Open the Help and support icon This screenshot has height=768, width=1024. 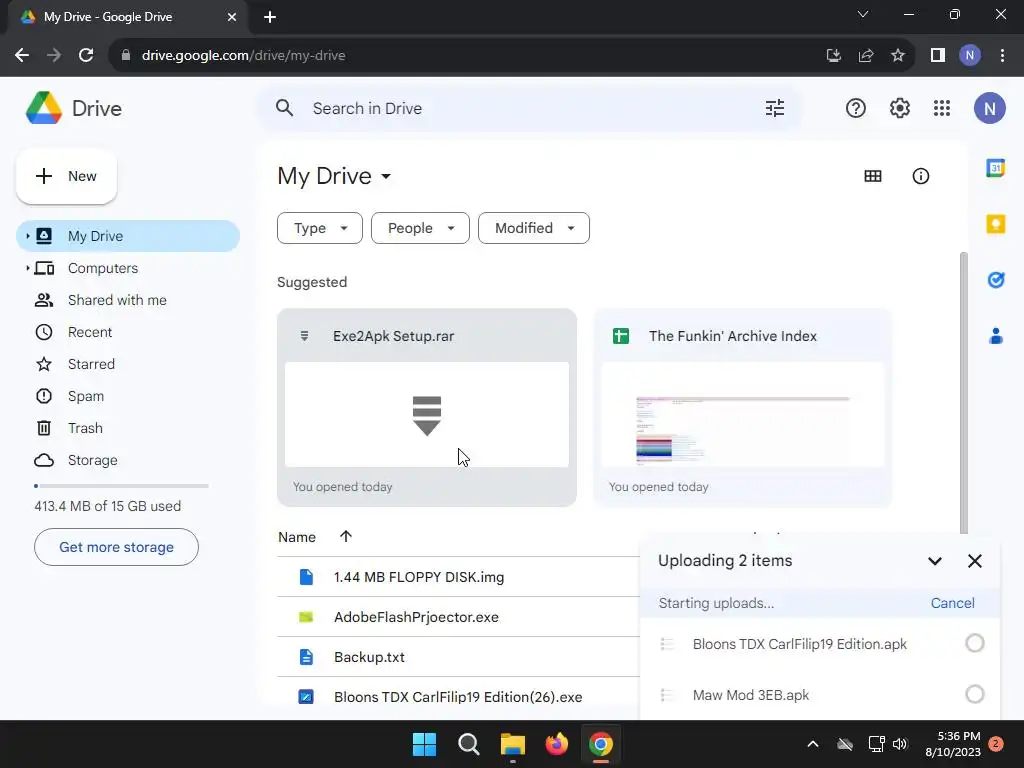click(x=856, y=108)
